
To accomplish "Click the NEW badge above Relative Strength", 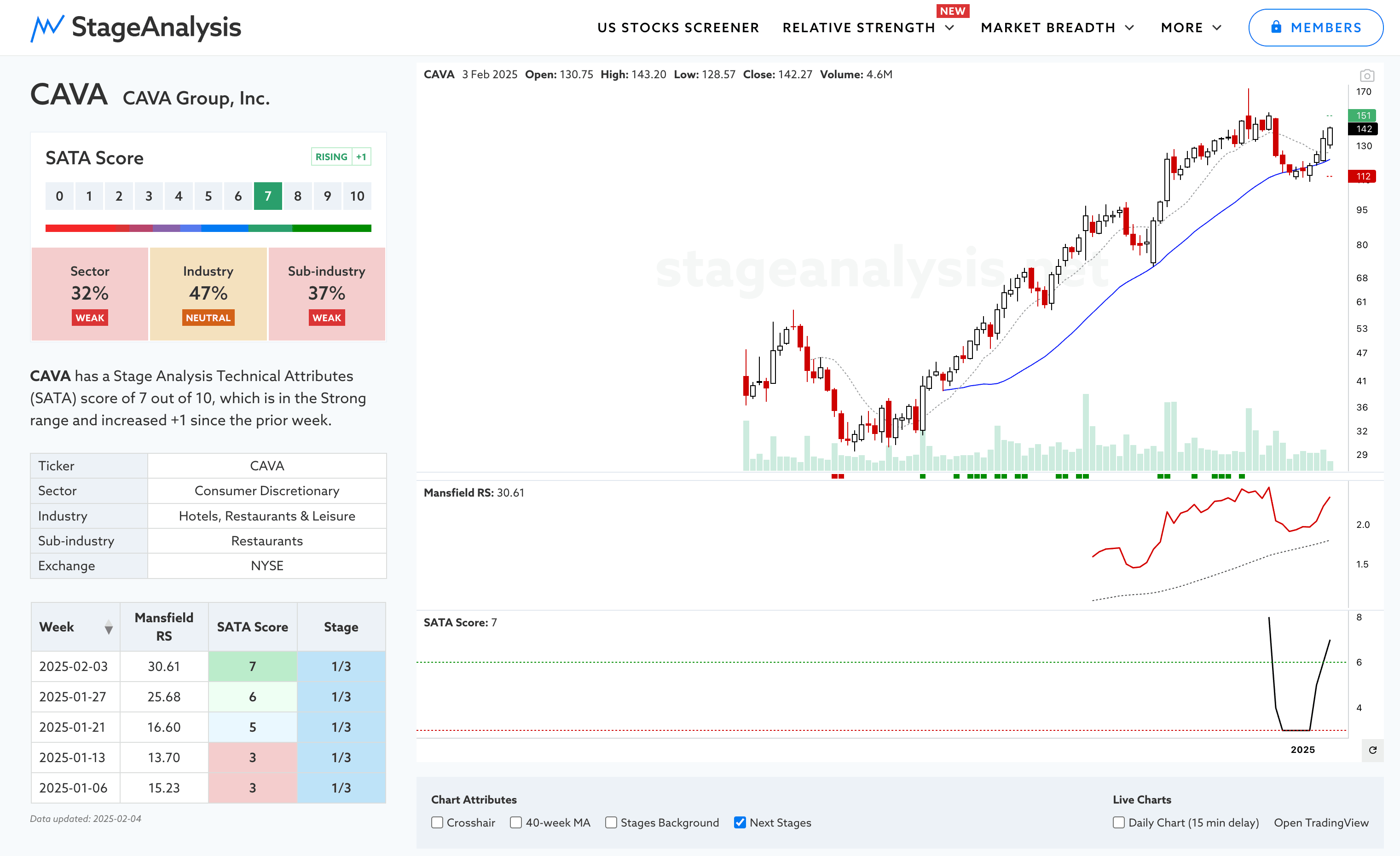I will (x=952, y=11).
